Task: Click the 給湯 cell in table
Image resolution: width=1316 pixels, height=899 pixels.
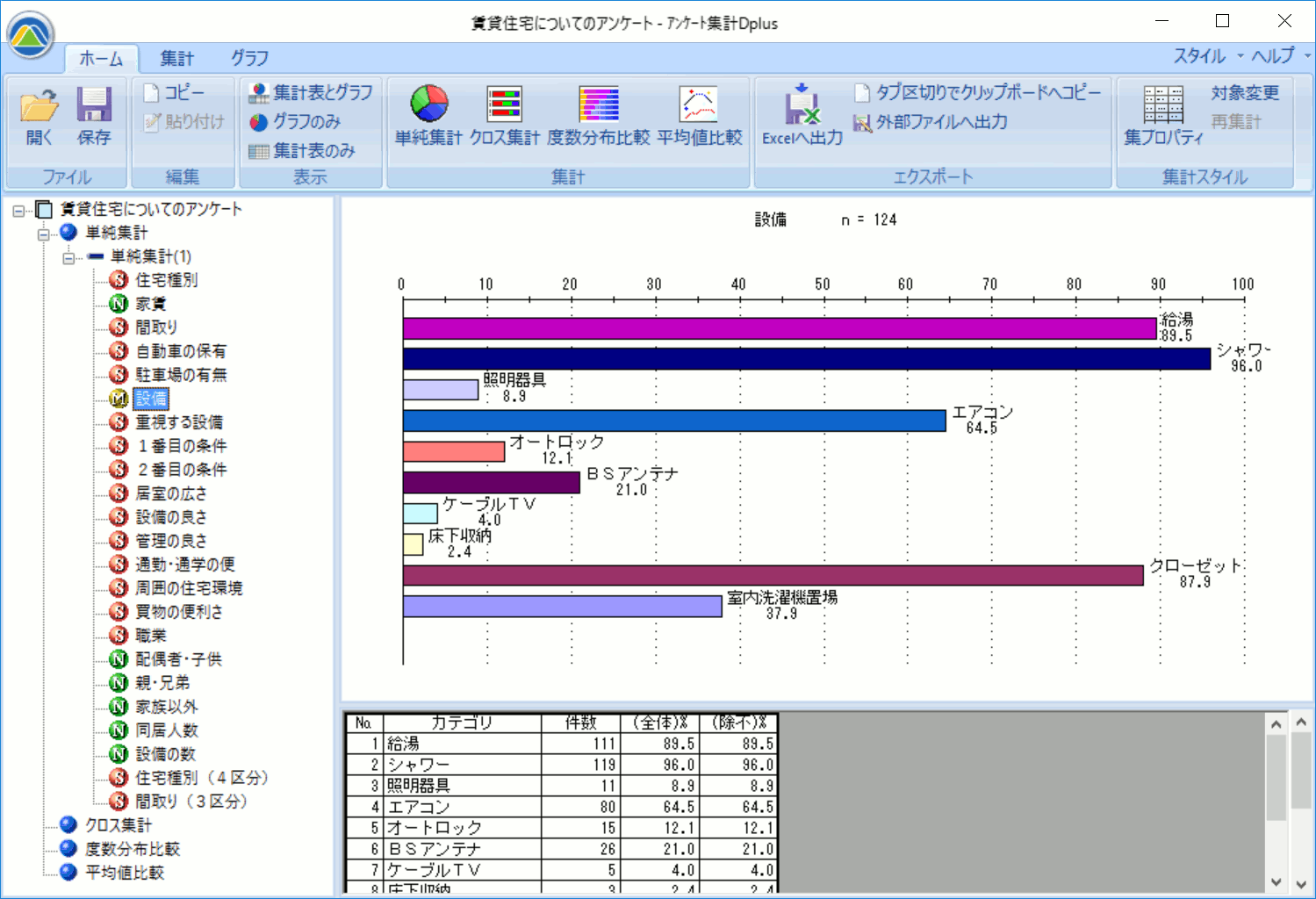Action: coord(462,744)
